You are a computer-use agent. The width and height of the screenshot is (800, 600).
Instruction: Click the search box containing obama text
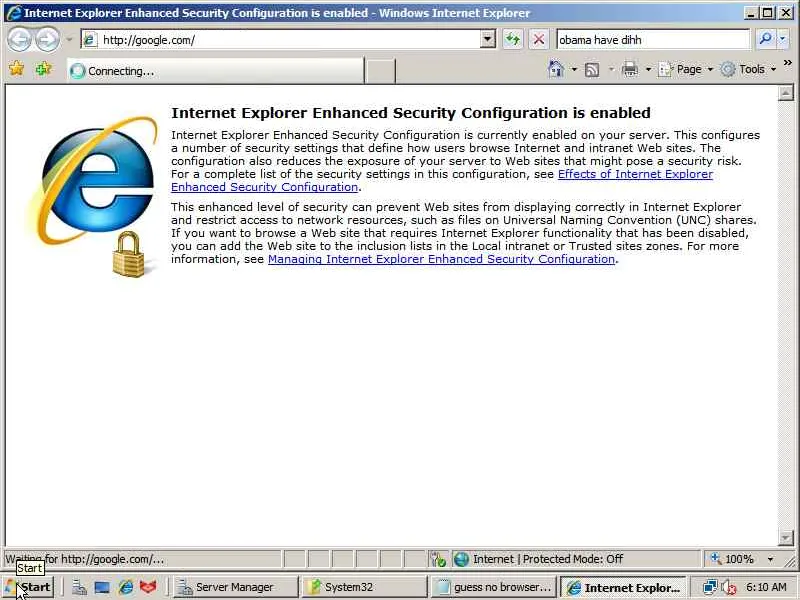[x=653, y=40]
